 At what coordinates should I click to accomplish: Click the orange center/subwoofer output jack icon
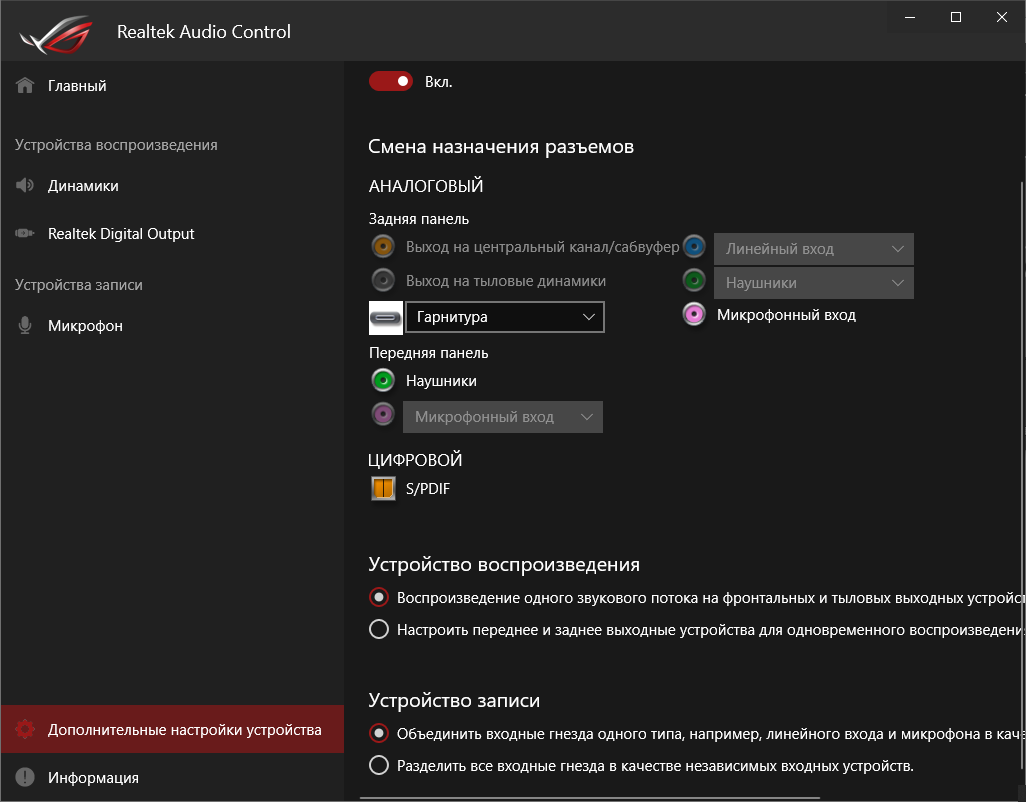(x=382, y=246)
